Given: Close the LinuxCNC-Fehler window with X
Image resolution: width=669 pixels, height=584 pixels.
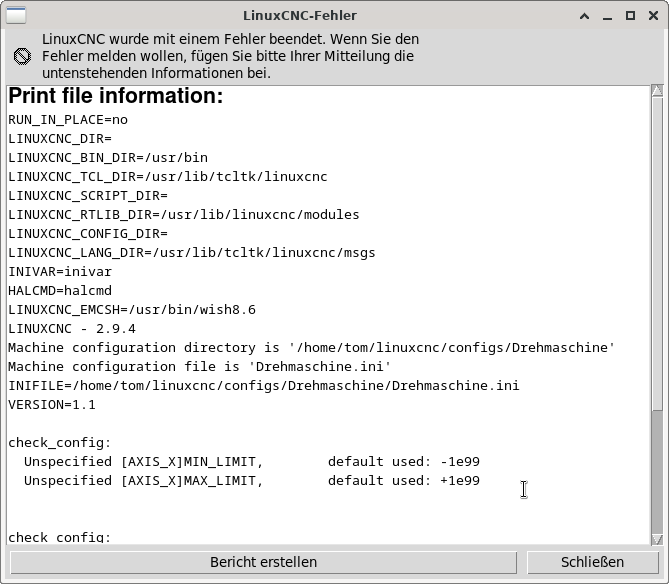Looking at the screenshot, I should (x=653, y=16).
